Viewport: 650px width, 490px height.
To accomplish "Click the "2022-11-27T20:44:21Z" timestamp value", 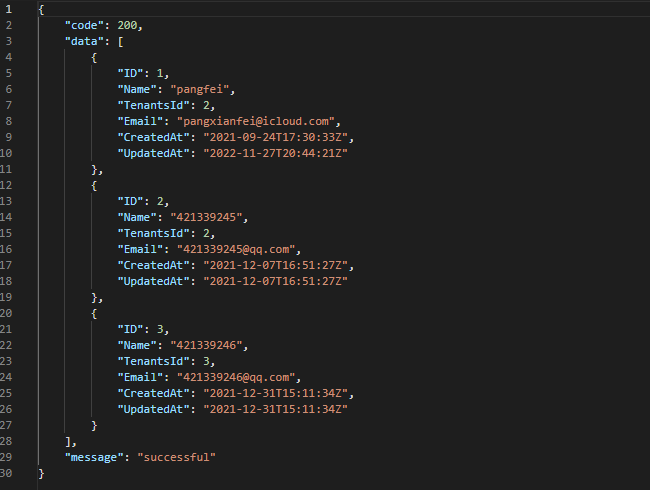I will click(x=275, y=153).
